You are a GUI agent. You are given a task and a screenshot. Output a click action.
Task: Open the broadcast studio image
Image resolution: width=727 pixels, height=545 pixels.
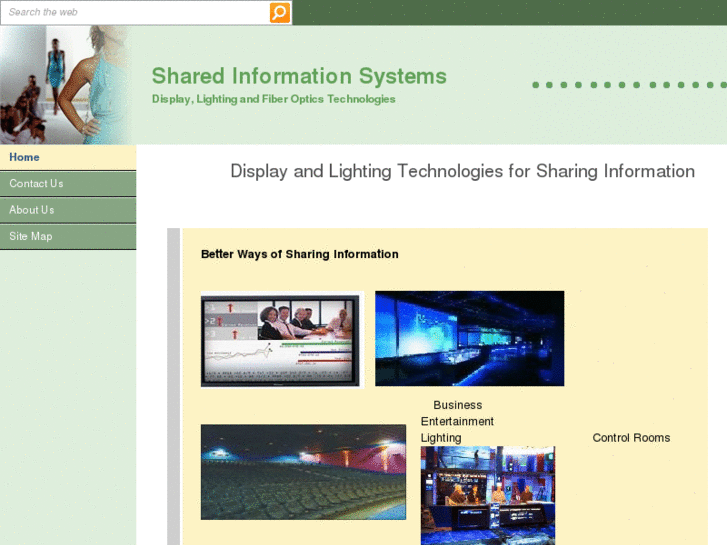coord(488,495)
